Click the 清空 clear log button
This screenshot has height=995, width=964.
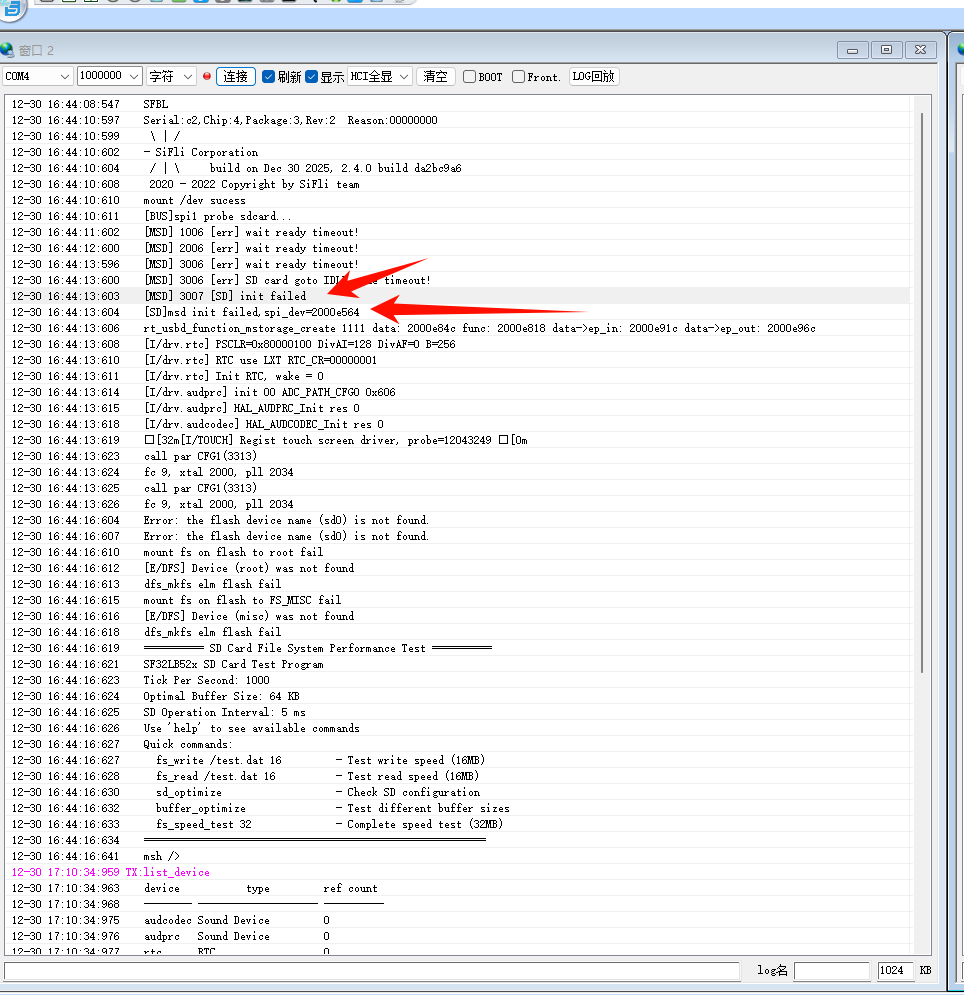coord(435,76)
